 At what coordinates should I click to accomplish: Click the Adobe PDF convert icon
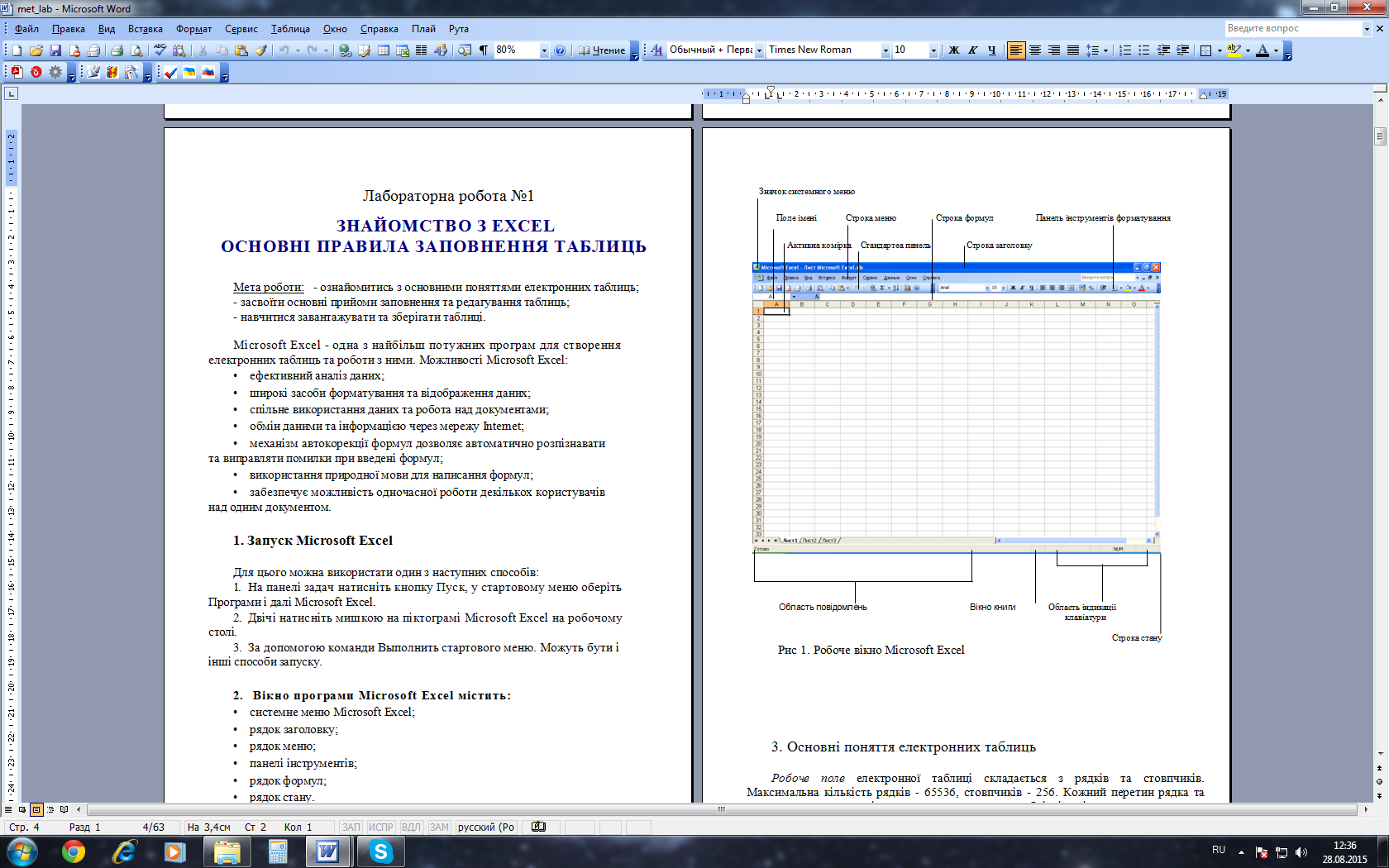[x=16, y=73]
